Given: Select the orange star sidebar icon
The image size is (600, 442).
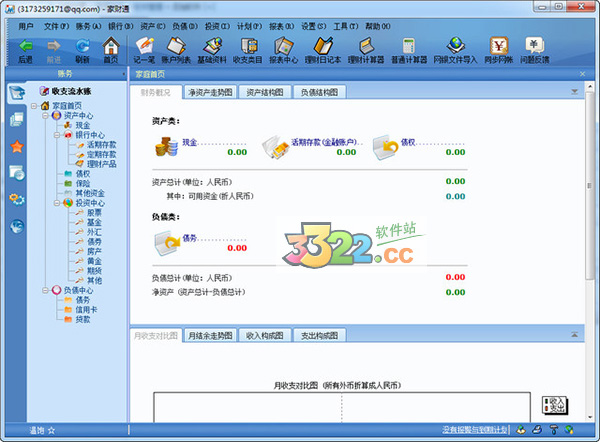Looking at the screenshot, I should [x=17, y=146].
